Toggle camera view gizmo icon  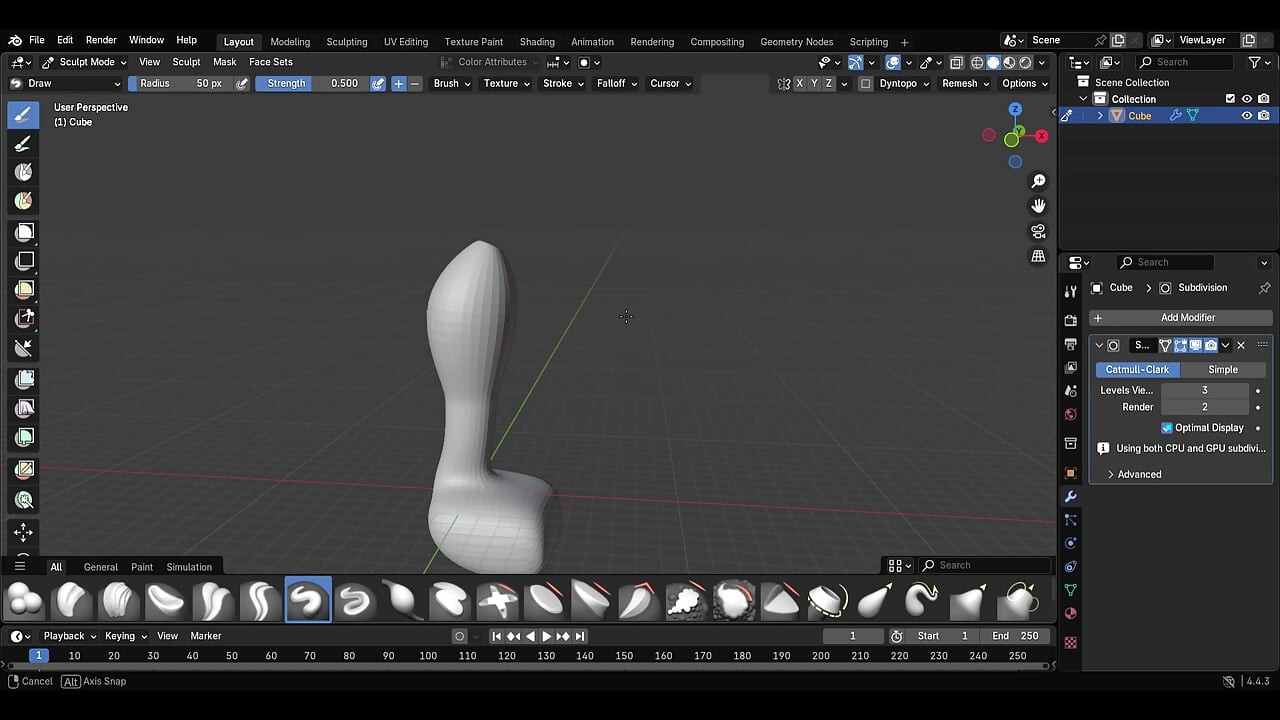(x=1038, y=231)
